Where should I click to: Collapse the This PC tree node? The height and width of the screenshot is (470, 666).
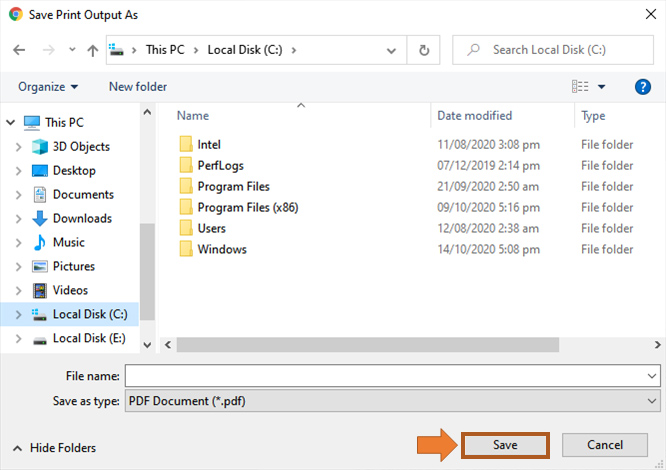coord(11,123)
